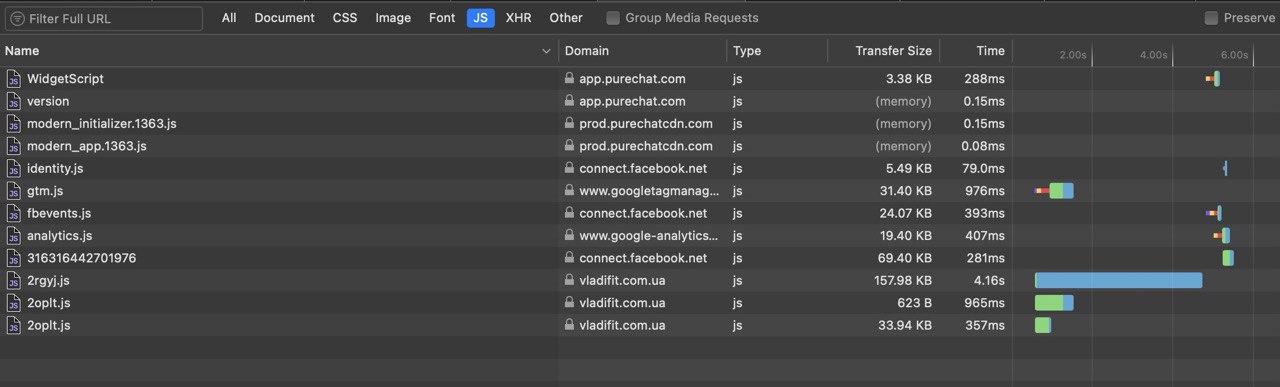Click the 4.16s time cell
Screen dimensions: 1280x387
[989, 281]
